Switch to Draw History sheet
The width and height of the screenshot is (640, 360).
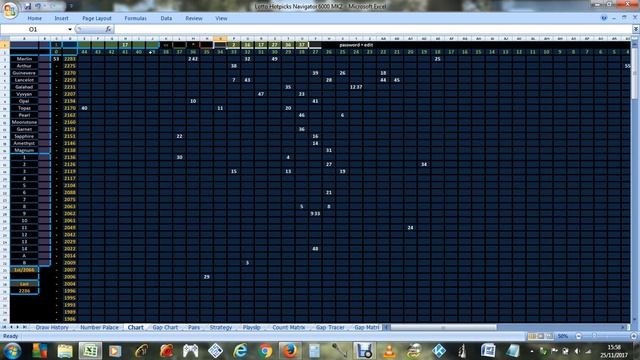click(52, 327)
